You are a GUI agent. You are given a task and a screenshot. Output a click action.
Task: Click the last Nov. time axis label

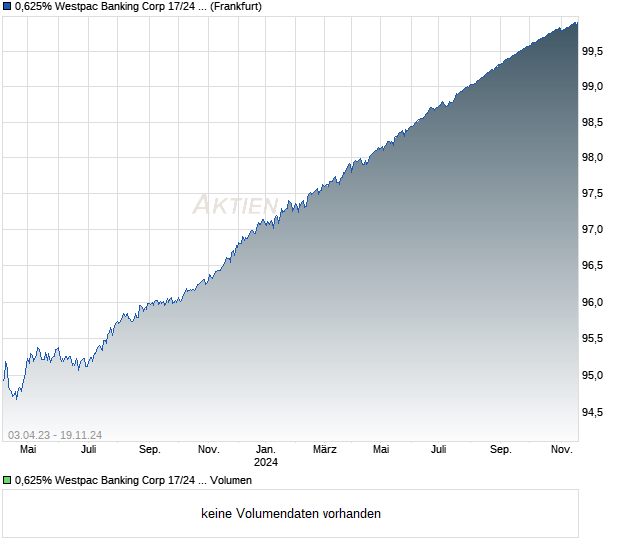(562, 449)
